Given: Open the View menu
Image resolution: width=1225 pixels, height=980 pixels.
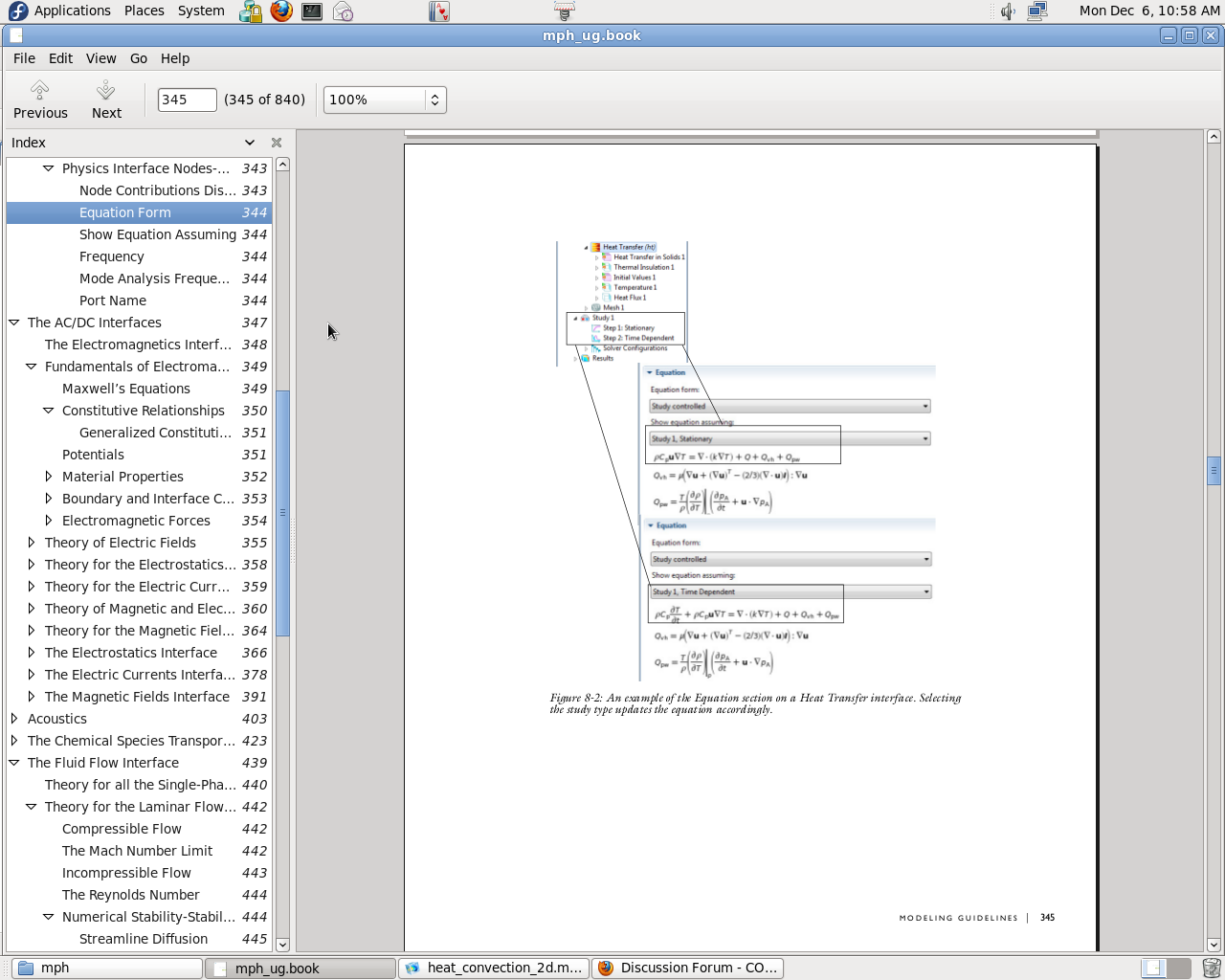Looking at the screenshot, I should (x=100, y=58).
